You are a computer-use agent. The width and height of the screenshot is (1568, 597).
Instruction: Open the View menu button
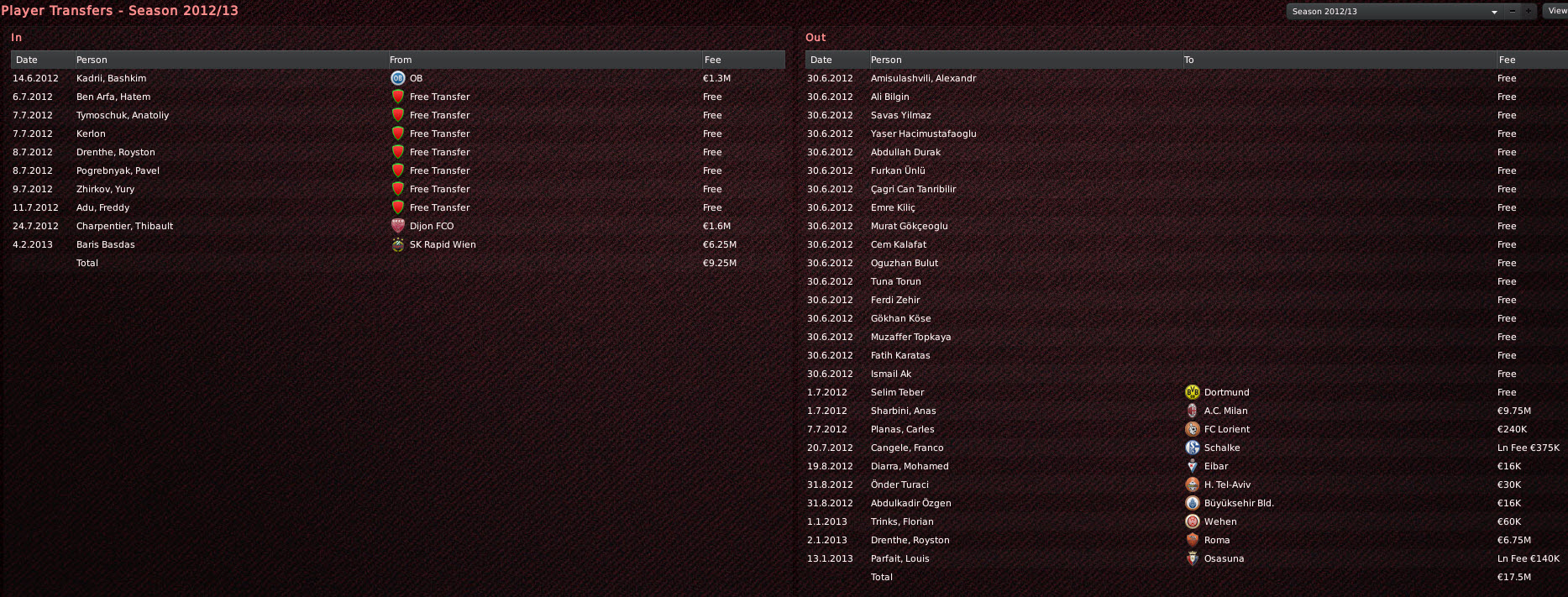point(1555,11)
